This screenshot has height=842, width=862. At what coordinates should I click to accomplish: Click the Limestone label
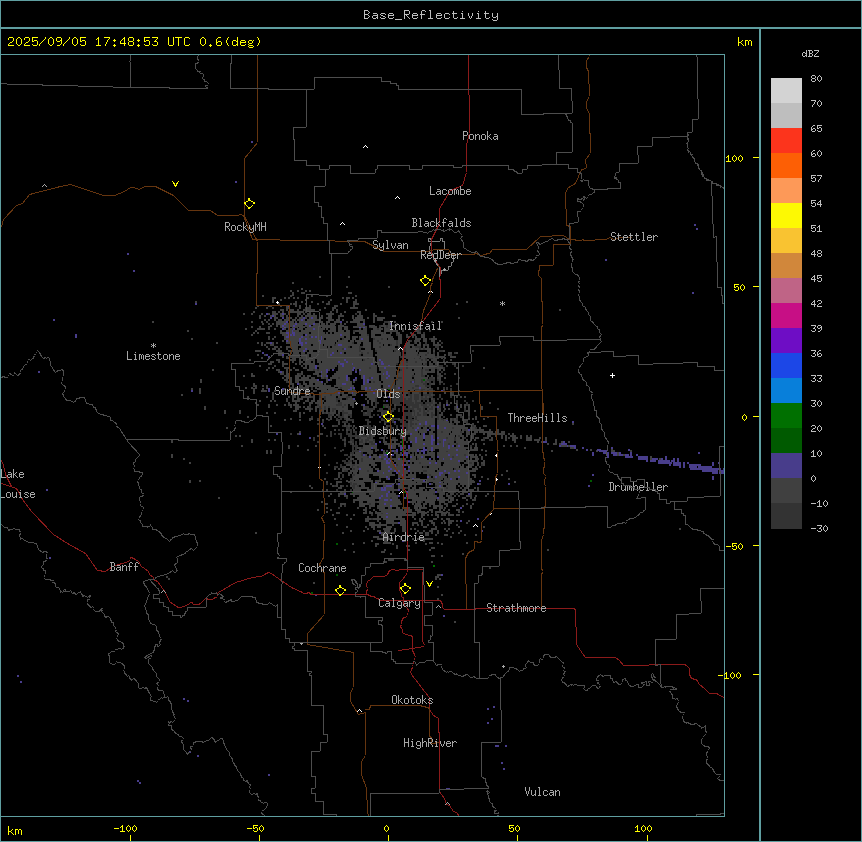tap(153, 356)
